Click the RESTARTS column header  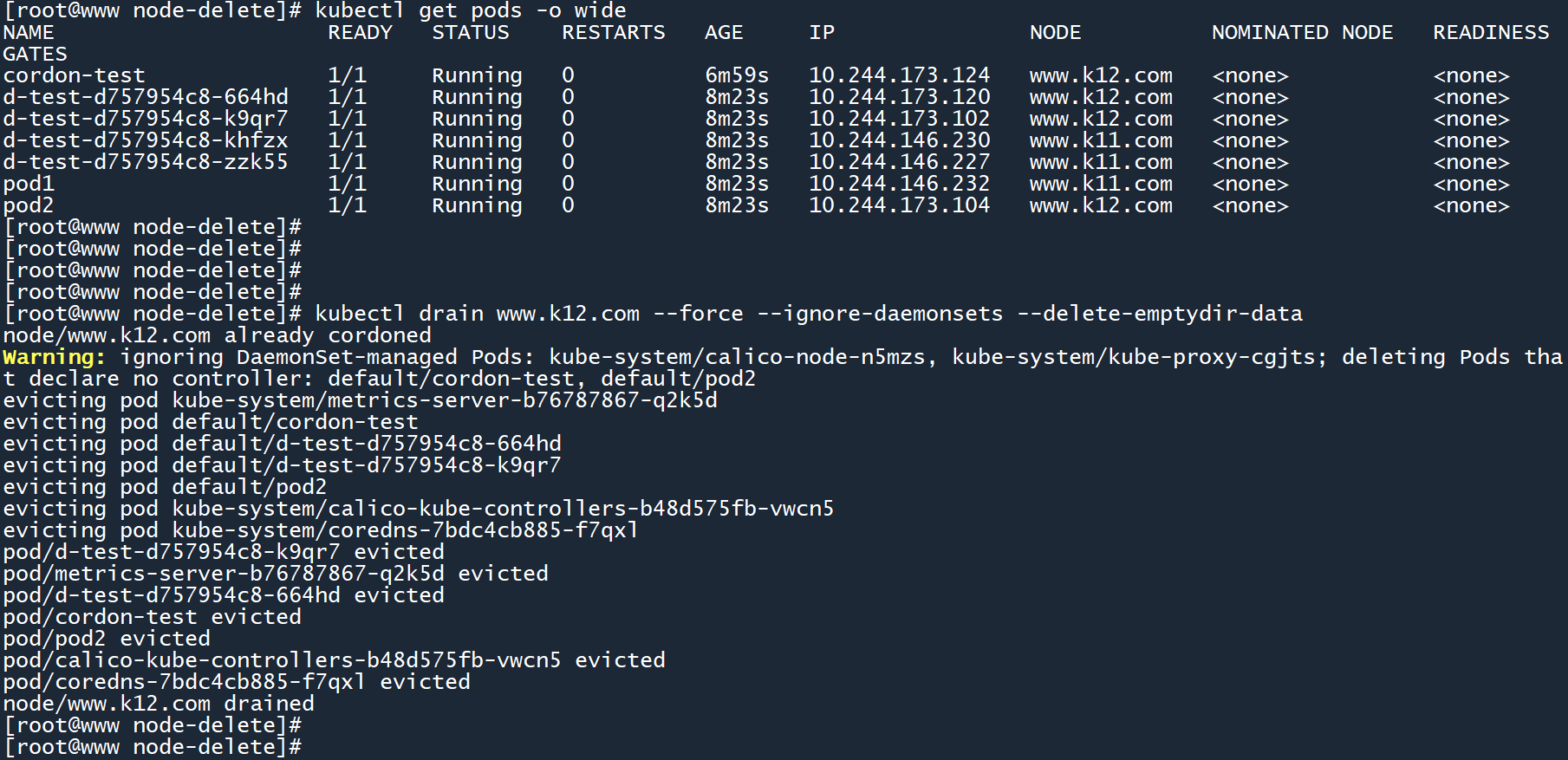[x=613, y=33]
